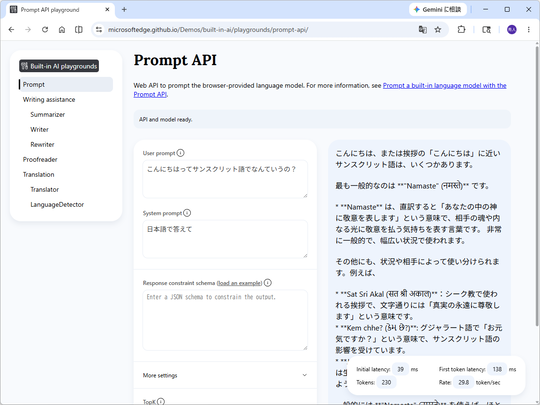540x405 pixels.
Task: Click the page vertical scrollbar
Action: [x=537, y=186]
